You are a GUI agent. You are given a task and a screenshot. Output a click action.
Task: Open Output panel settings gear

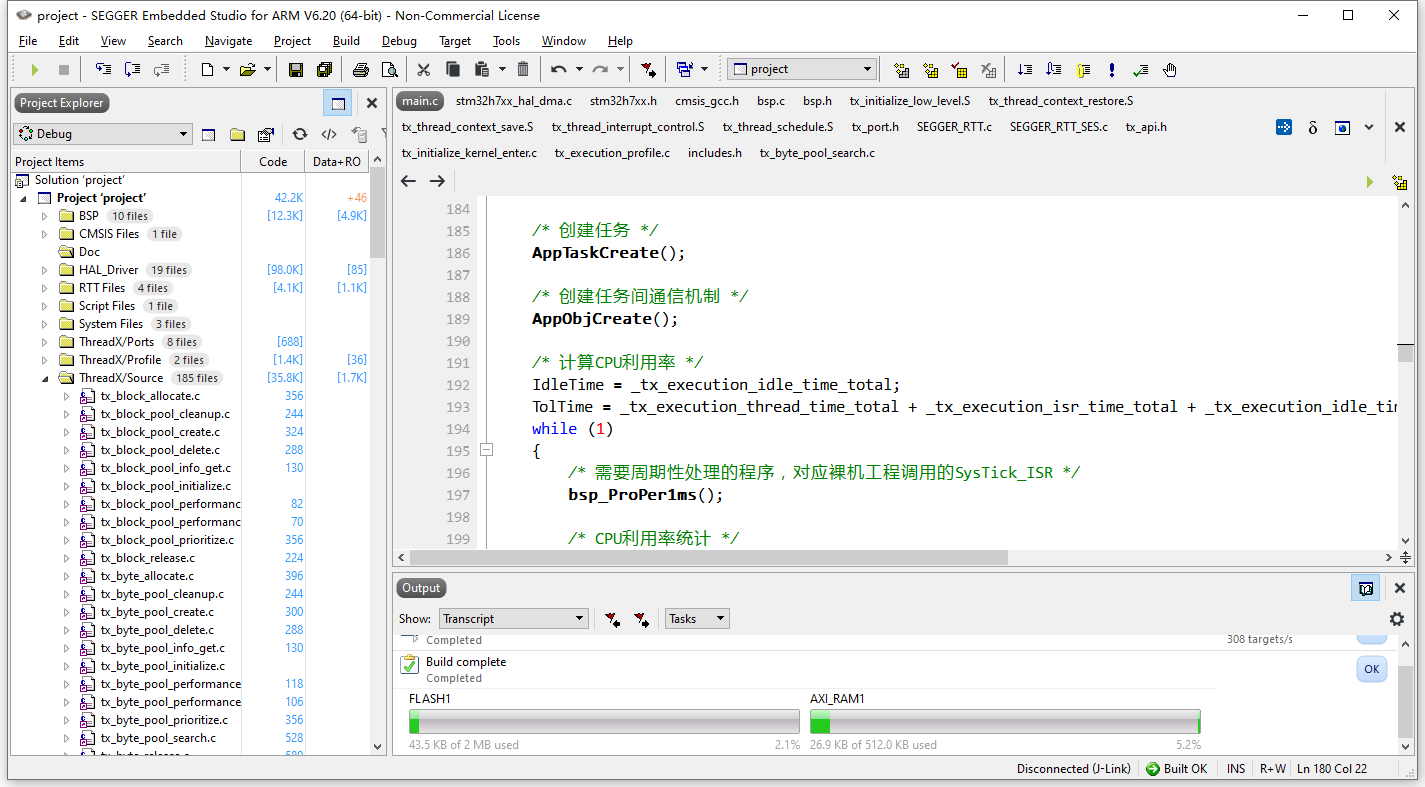click(1397, 619)
